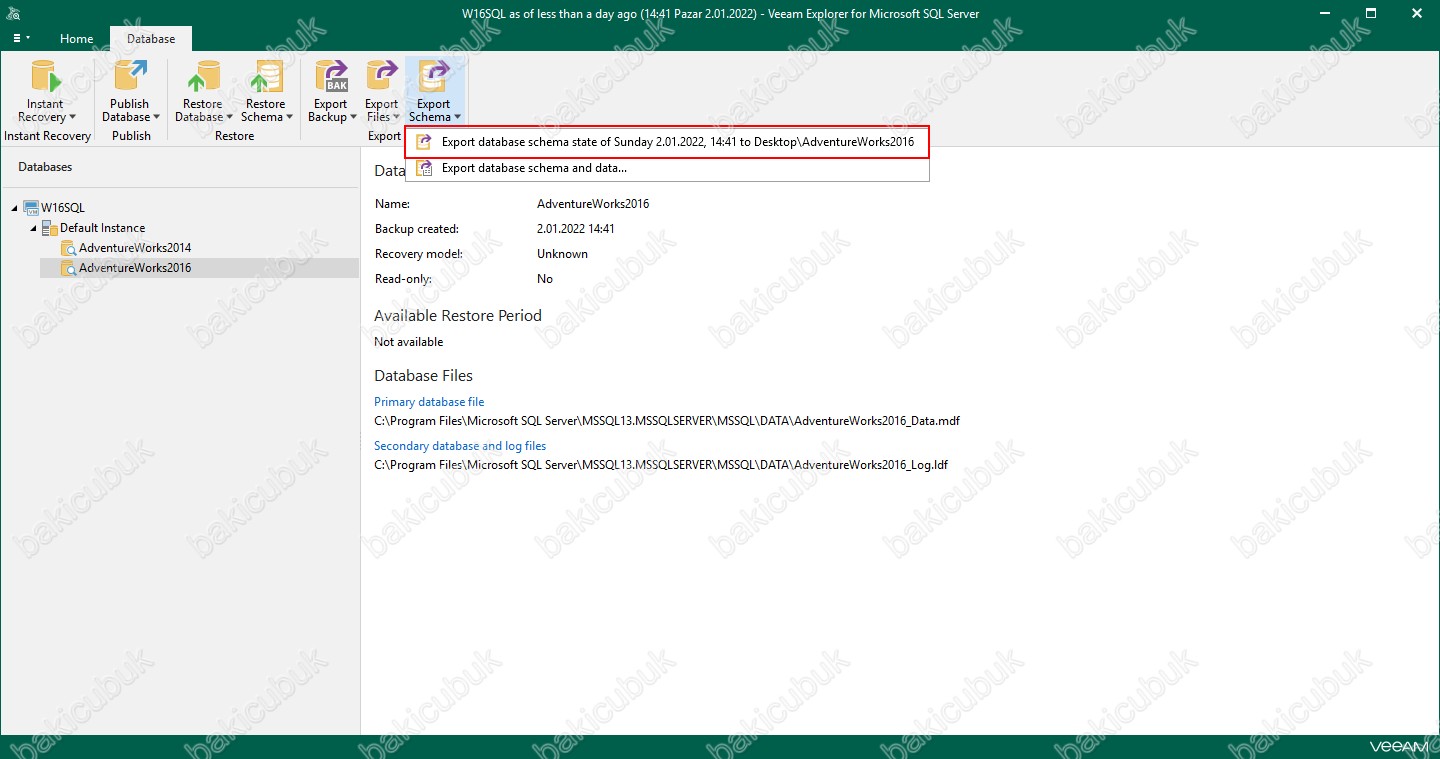Select AdventureWorks2016 in the tree
The height and width of the screenshot is (759, 1440).
click(x=135, y=268)
